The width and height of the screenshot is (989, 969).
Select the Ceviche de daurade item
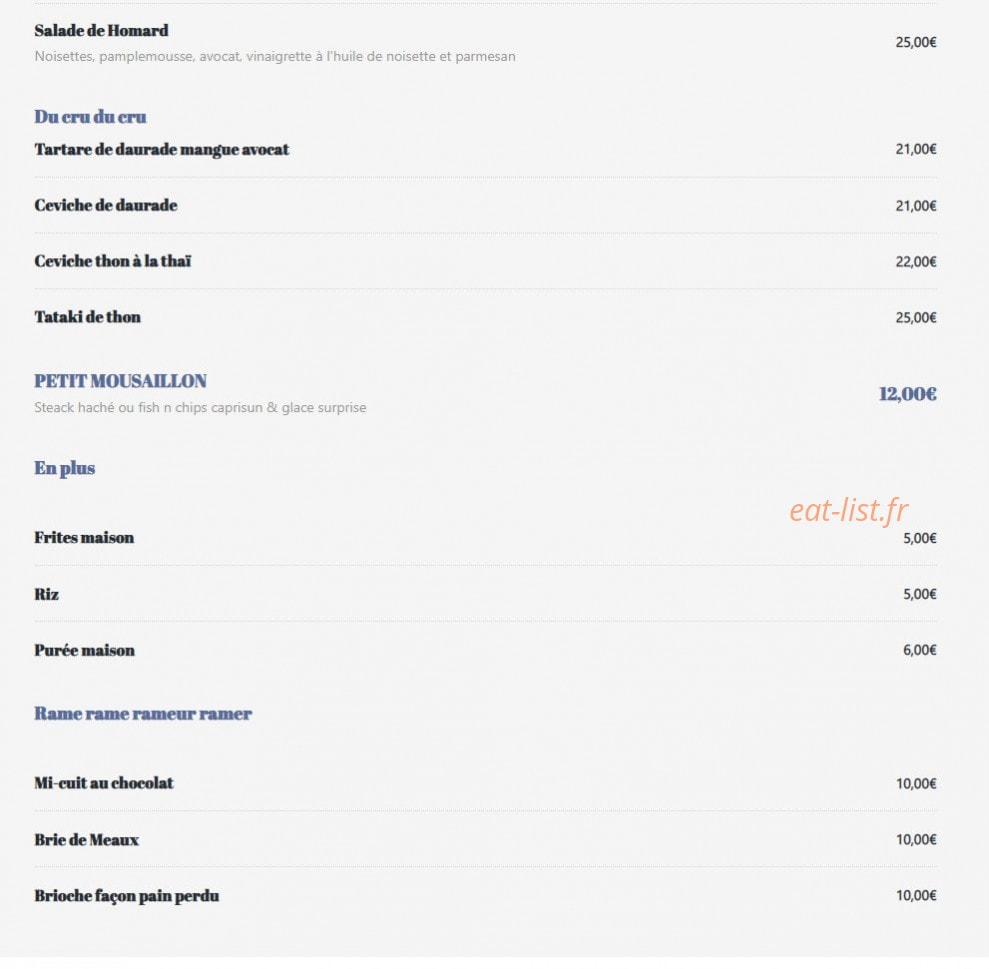(106, 205)
